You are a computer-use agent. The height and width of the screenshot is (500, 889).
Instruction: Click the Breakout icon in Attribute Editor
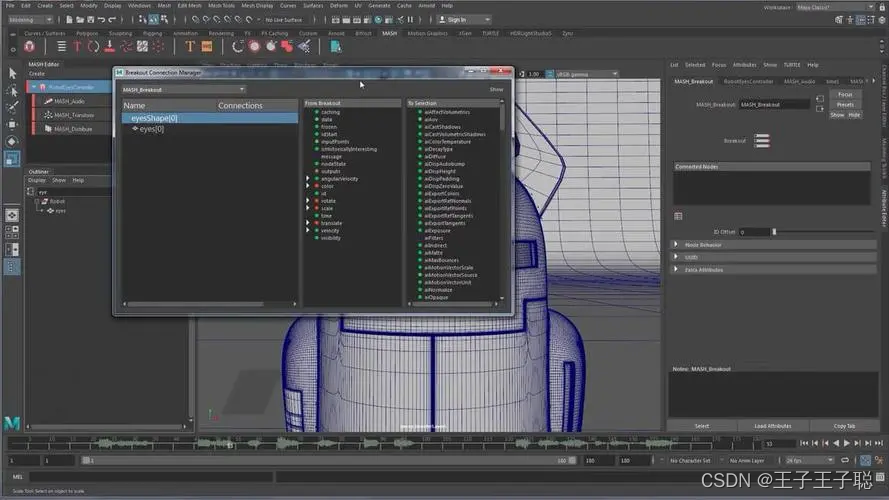pyautogui.click(x=762, y=141)
